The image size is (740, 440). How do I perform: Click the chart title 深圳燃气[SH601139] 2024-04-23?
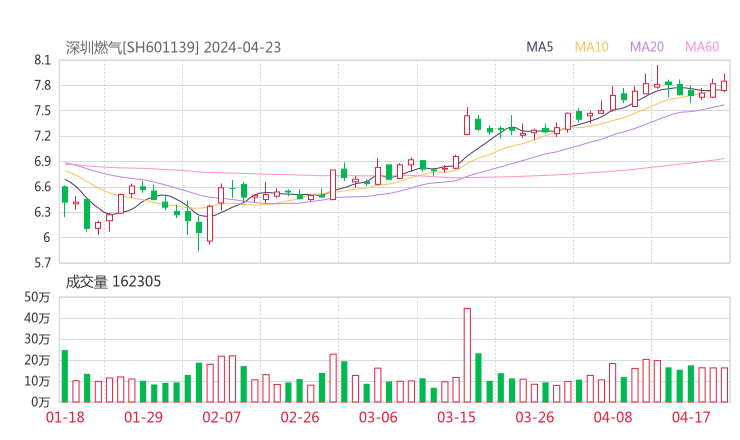(173, 48)
